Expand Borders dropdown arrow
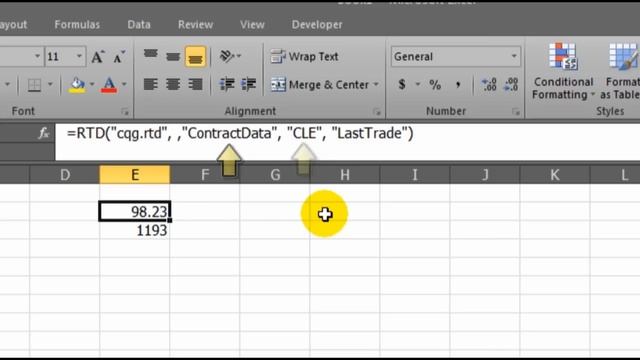The height and width of the screenshot is (360, 640). pos(50,84)
